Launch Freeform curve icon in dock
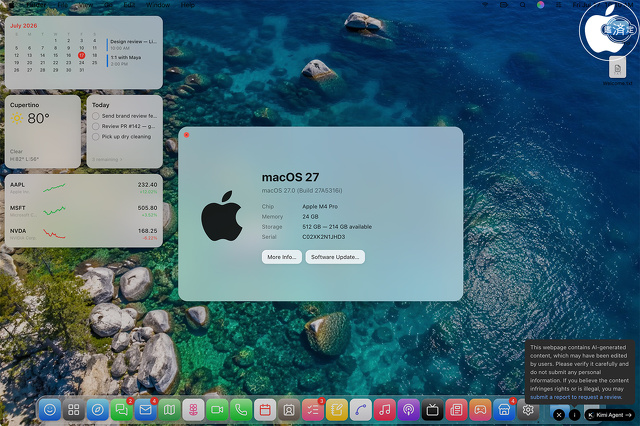 [361, 409]
